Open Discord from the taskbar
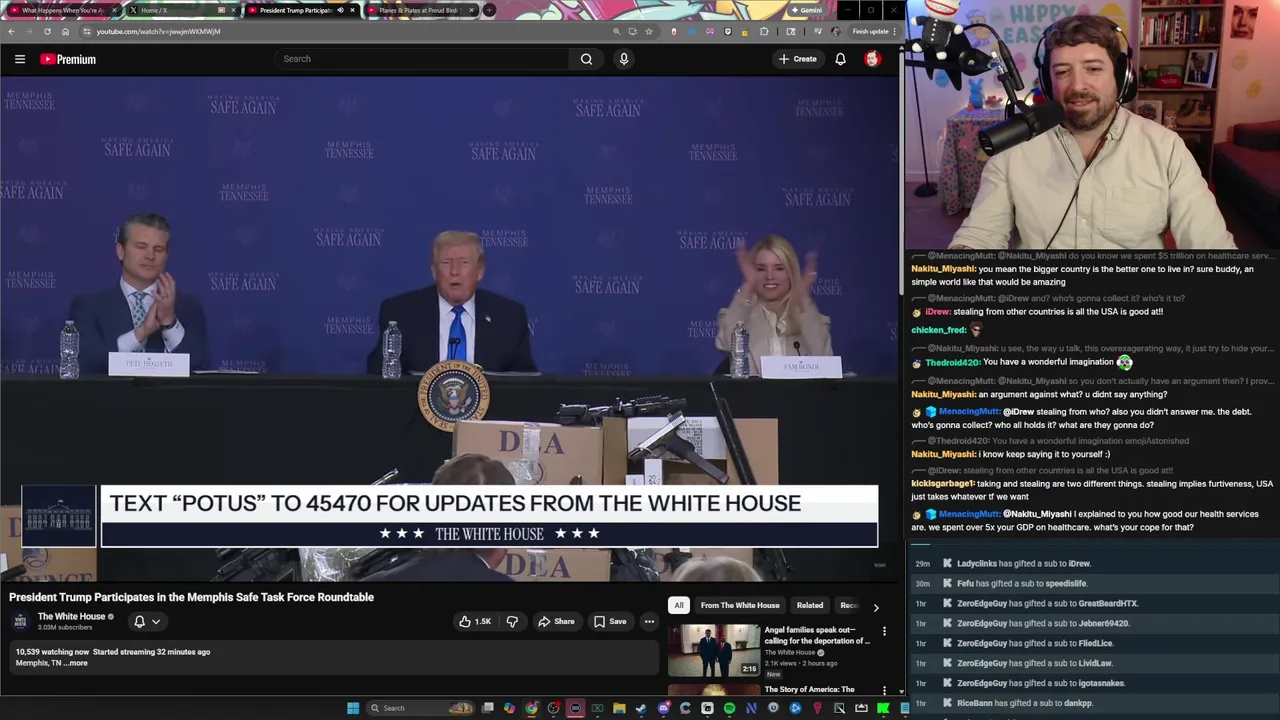 664,708
